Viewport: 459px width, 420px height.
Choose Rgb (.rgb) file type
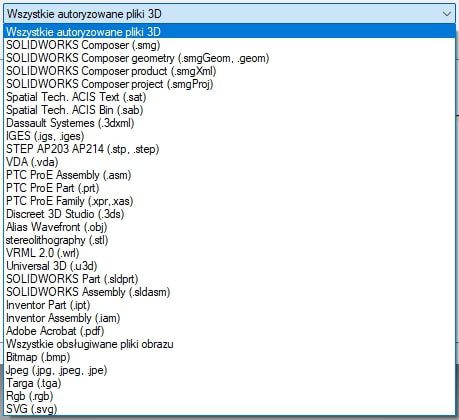click(229, 396)
